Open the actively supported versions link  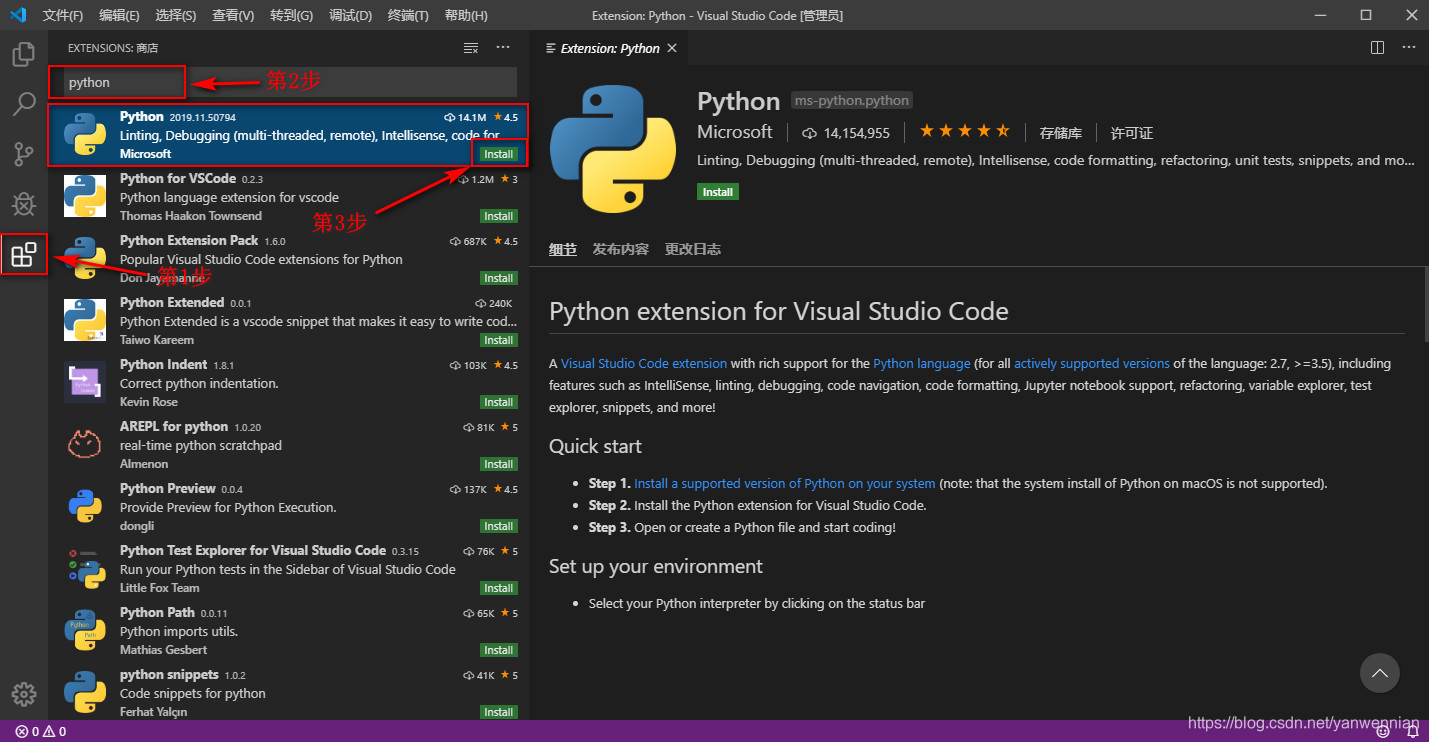[1092, 364]
